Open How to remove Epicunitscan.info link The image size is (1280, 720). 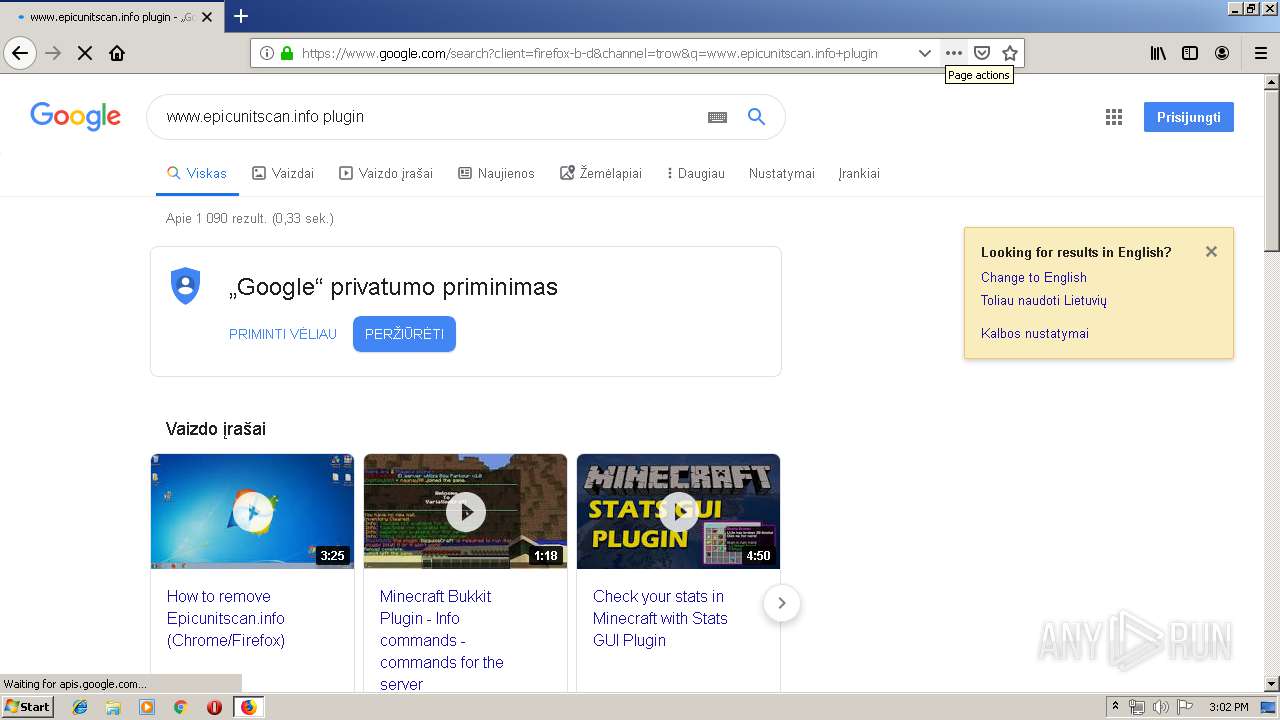[226, 618]
